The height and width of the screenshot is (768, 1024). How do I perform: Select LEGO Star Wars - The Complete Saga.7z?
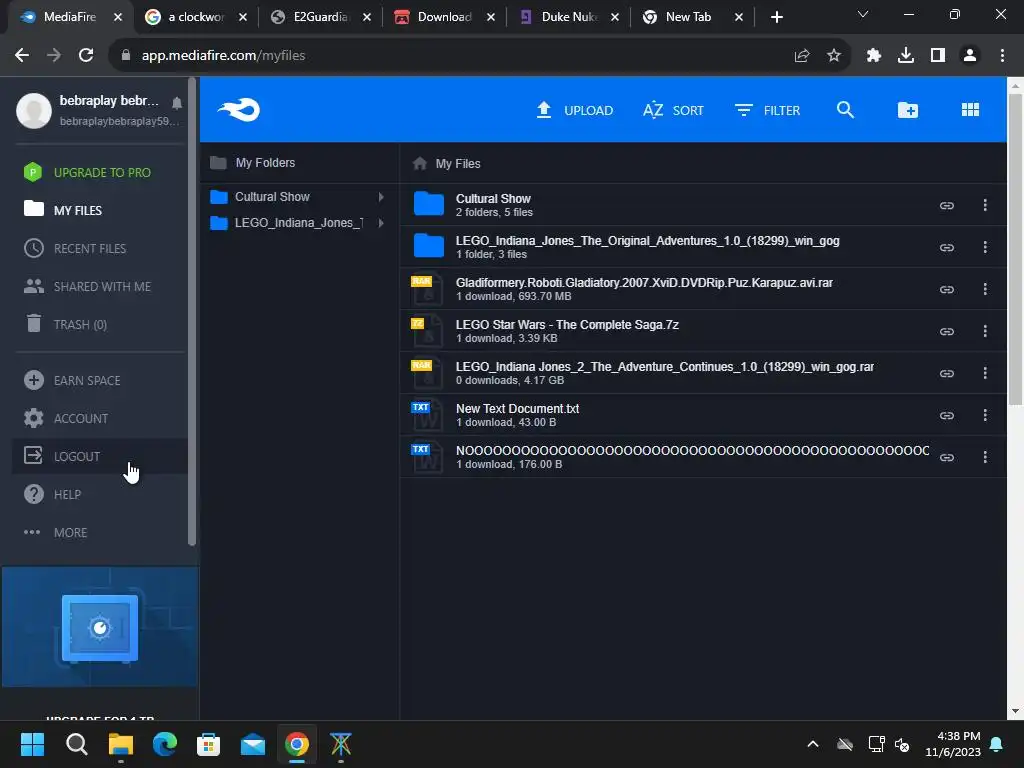click(x=567, y=325)
